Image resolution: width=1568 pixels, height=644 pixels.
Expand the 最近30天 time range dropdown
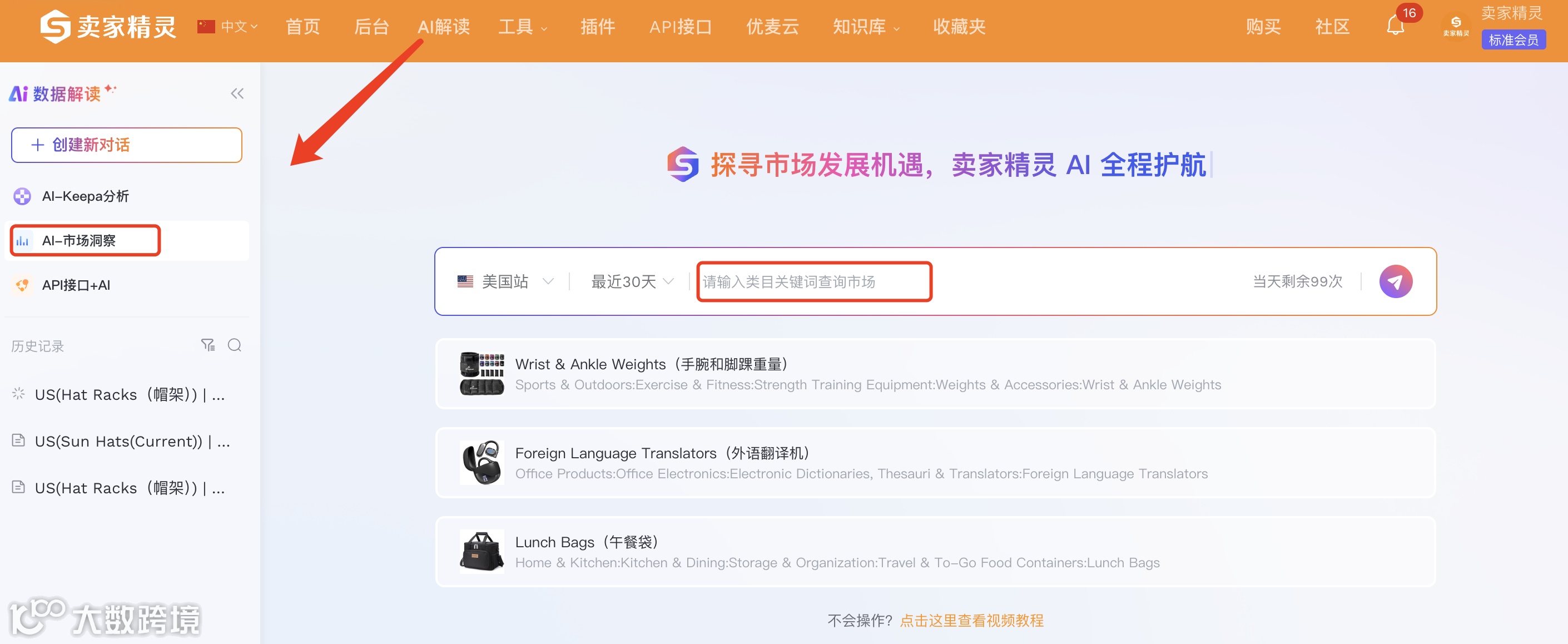632,281
